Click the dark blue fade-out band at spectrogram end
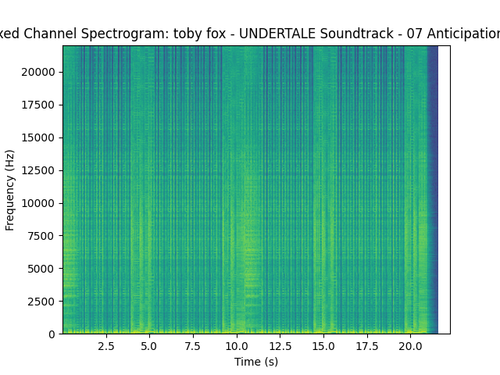This screenshot has width=500, height=375. tap(433, 190)
